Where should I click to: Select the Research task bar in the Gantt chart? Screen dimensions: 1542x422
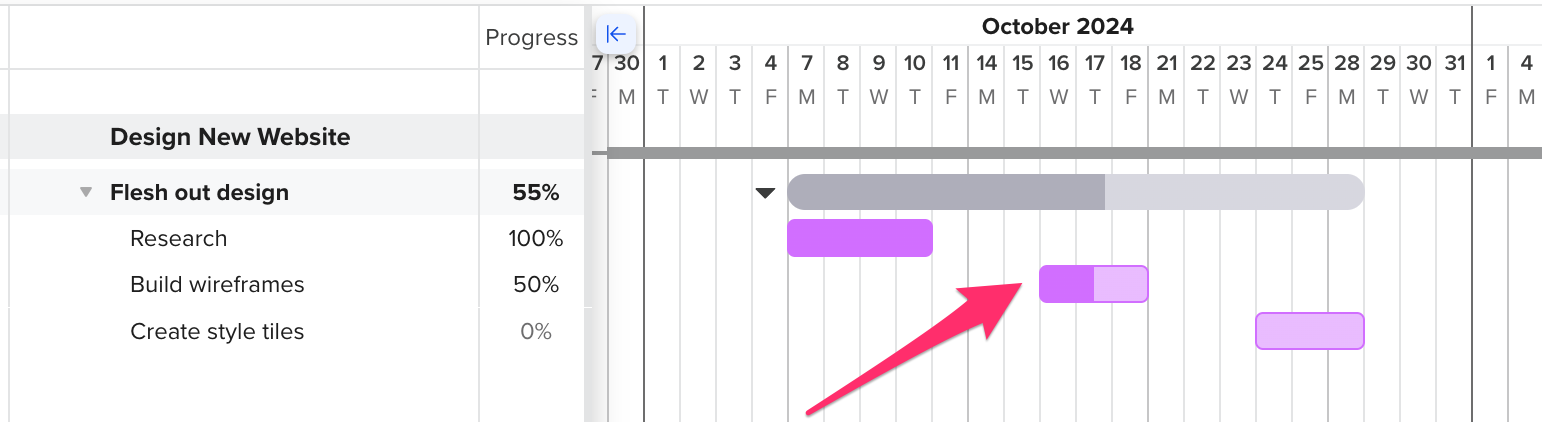click(x=860, y=238)
